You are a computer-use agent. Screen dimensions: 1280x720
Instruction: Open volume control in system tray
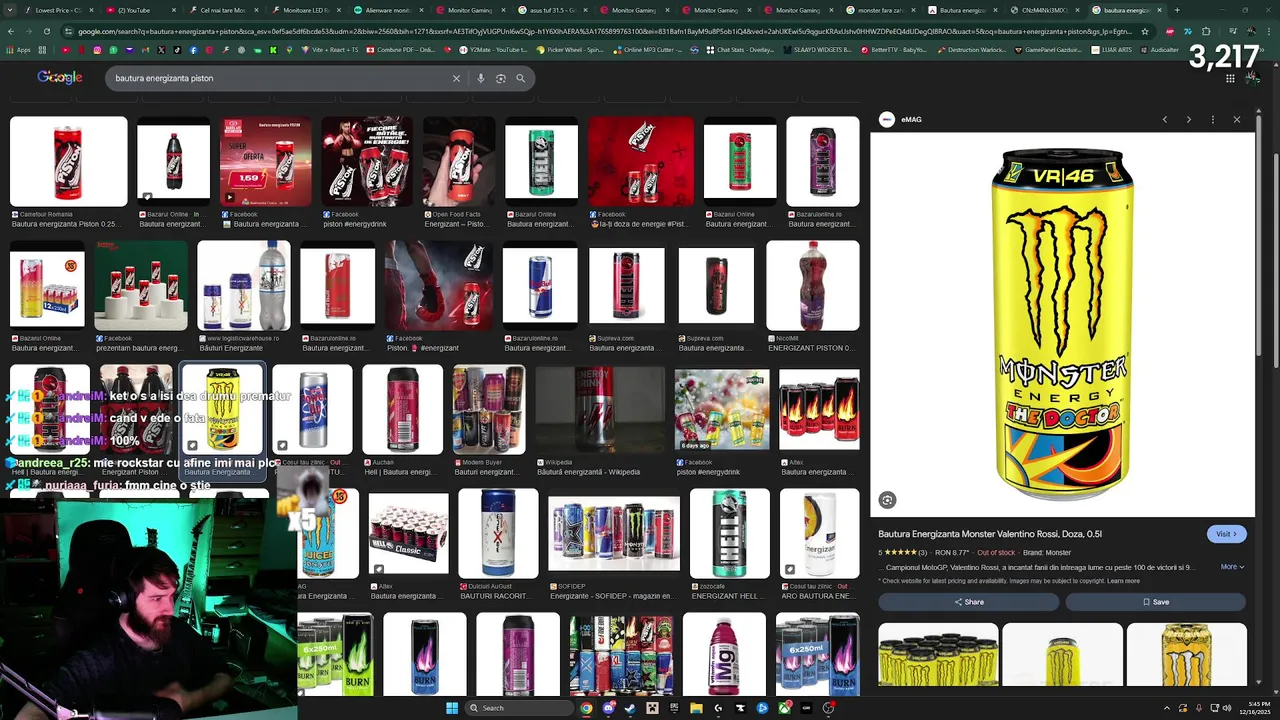click(x=1228, y=708)
